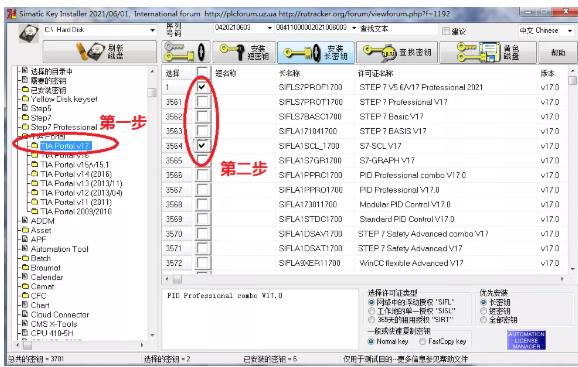
Task: Click the key and floppy disk toolbar button
Action: 488,52
